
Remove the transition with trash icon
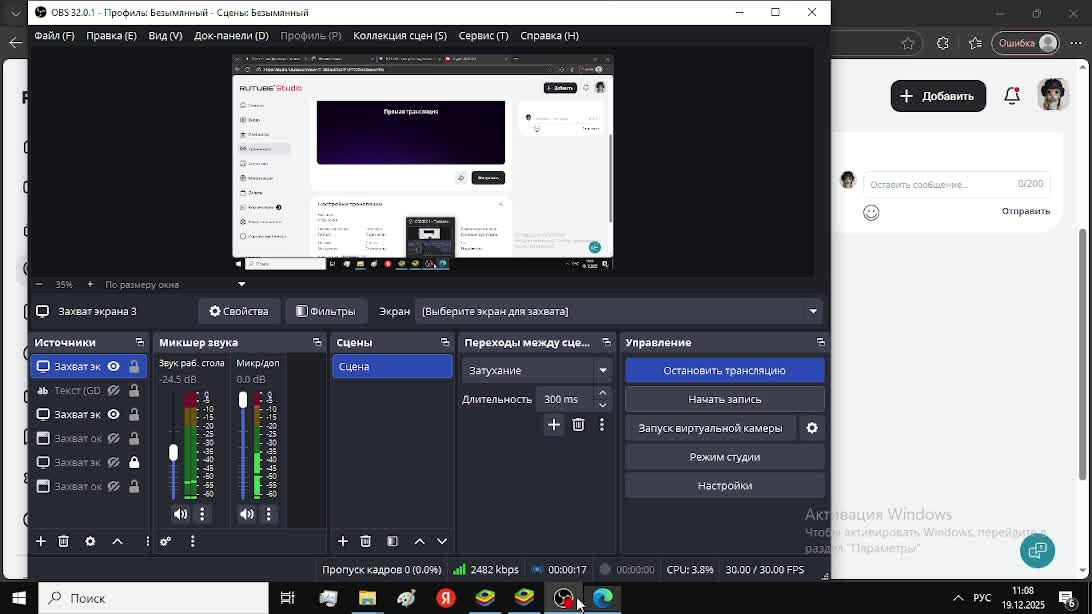click(578, 425)
